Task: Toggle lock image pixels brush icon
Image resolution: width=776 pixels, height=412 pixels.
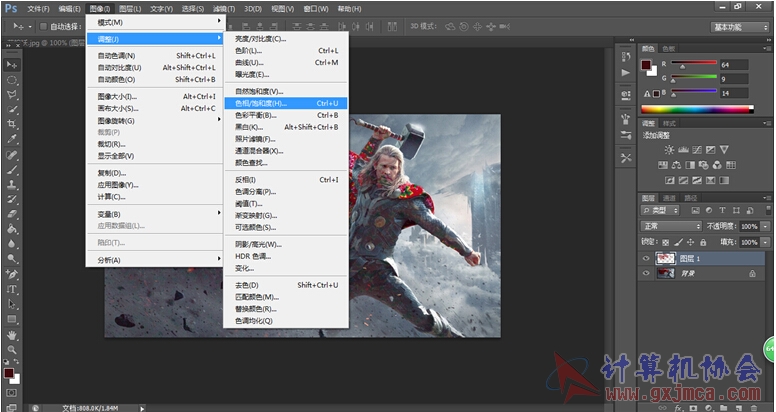Action: 678,242
